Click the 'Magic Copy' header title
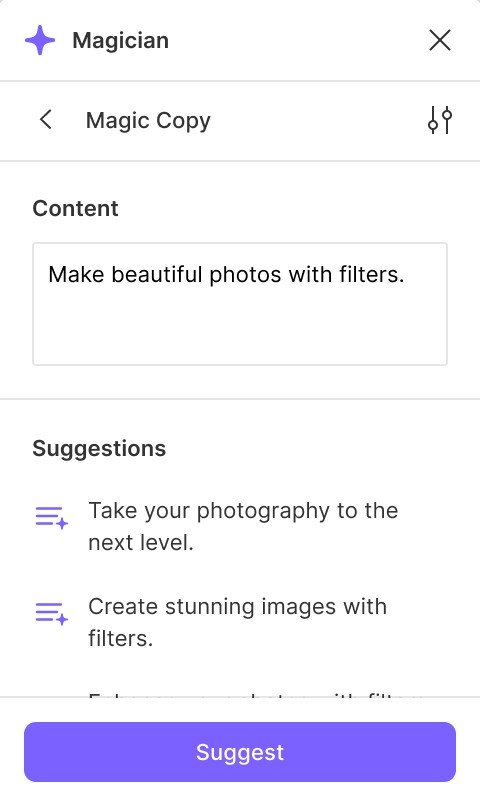480x806 pixels. (148, 121)
